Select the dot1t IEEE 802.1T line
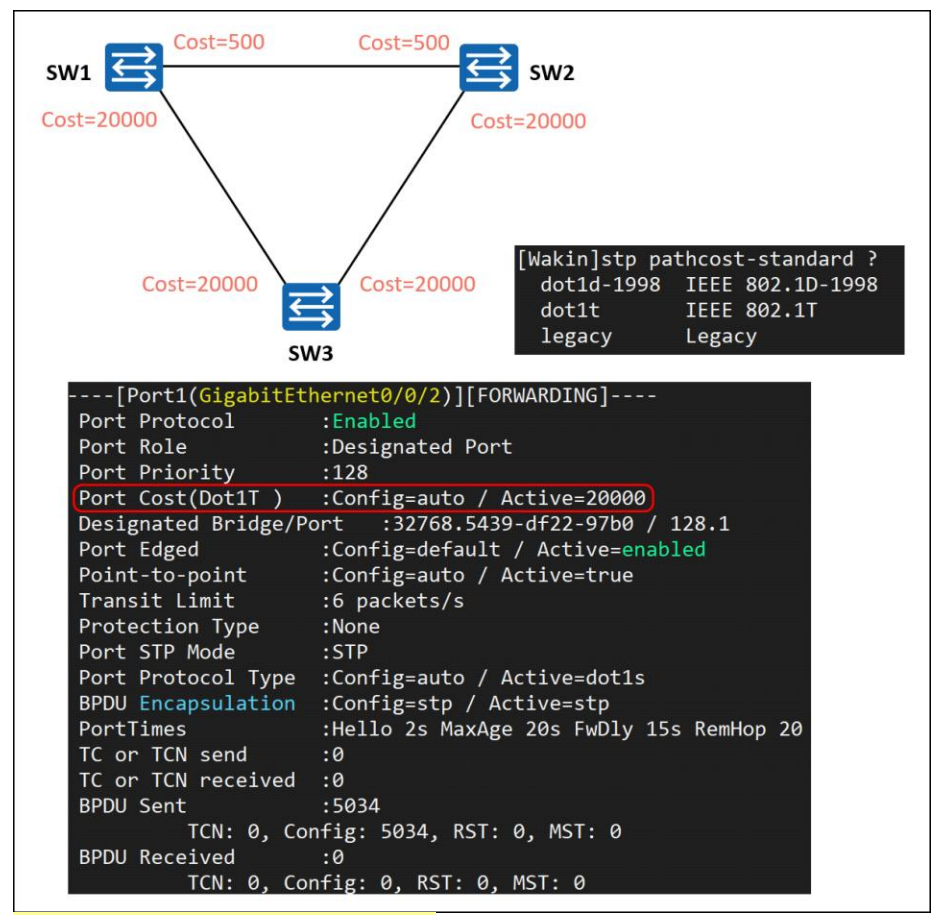 pos(678,310)
